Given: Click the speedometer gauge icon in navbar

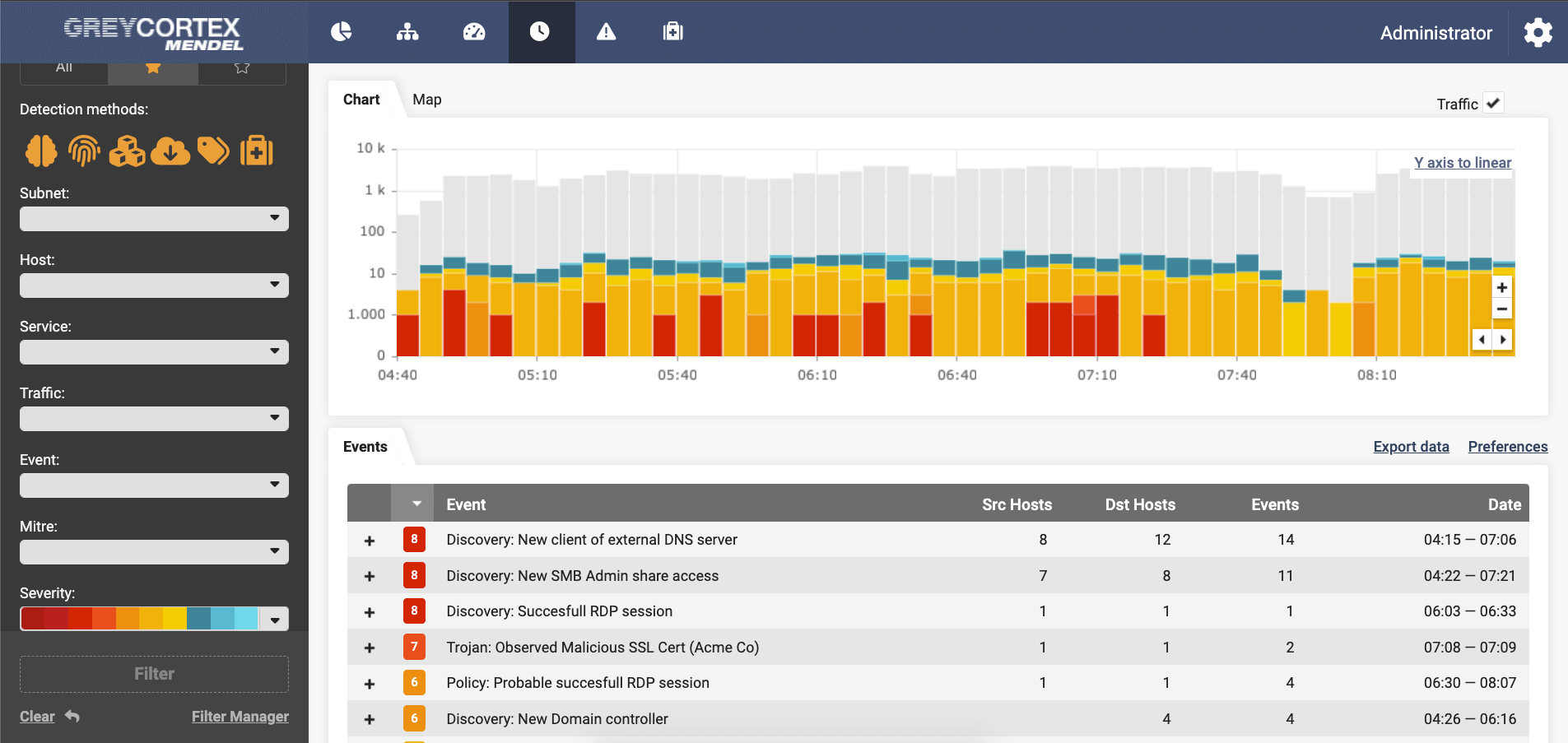Looking at the screenshot, I should point(474,32).
